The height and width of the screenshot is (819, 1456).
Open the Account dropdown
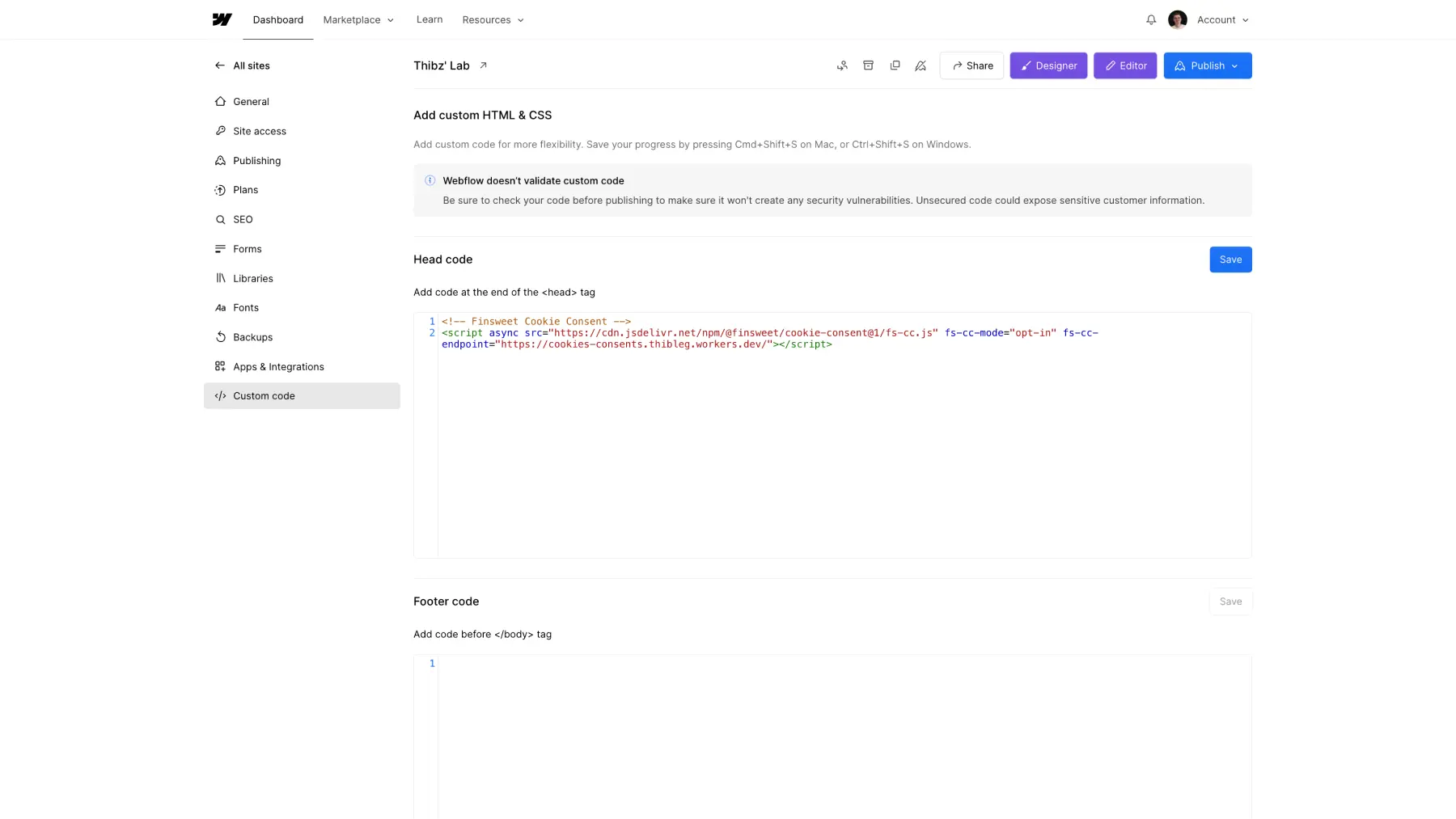[x=1222, y=19]
